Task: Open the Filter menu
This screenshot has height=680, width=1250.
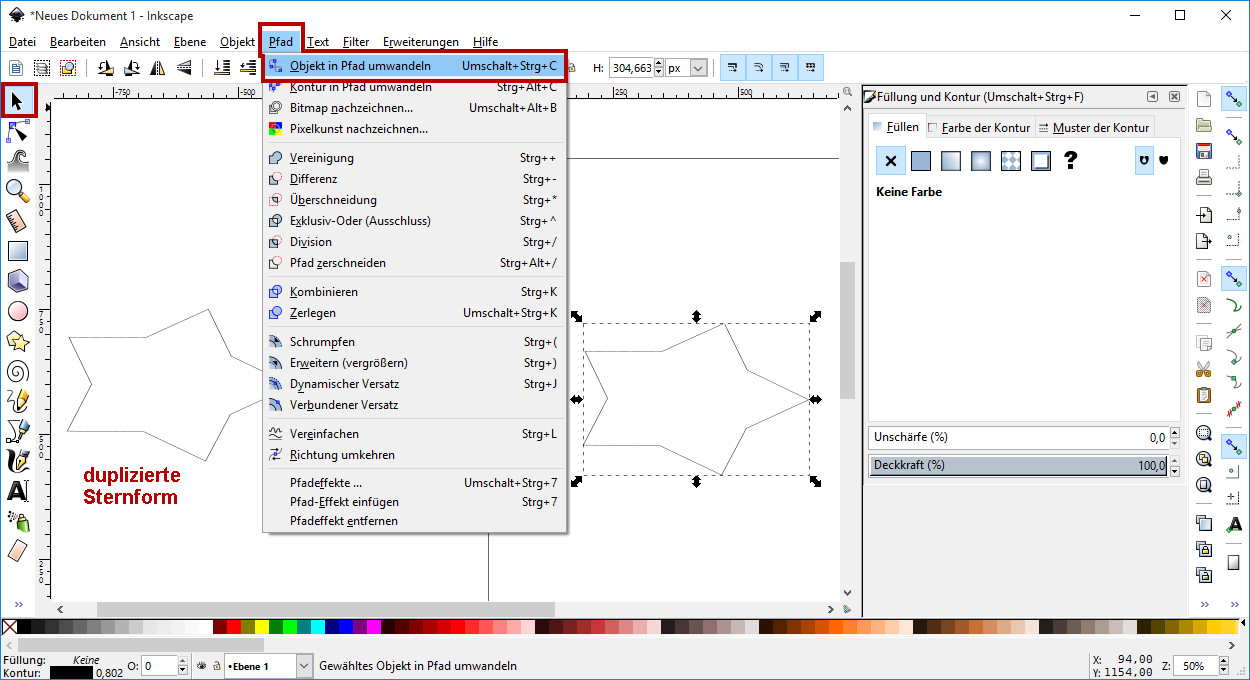Action: 356,42
